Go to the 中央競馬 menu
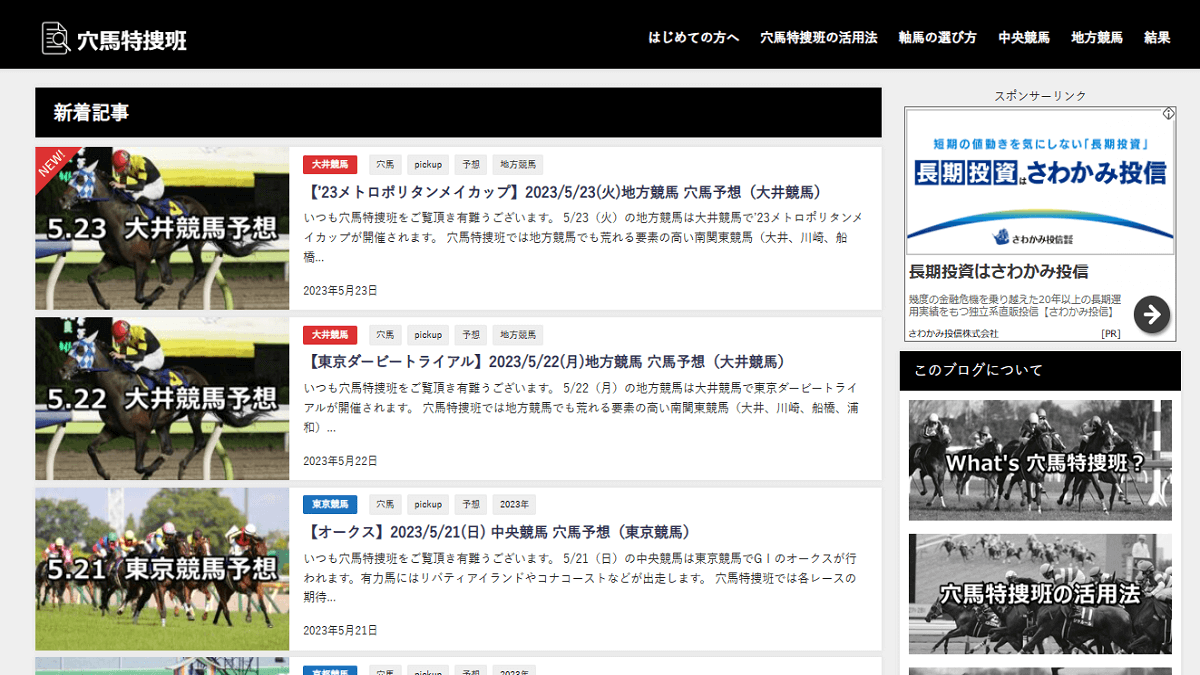1200x675 pixels. pyautogui.click(x=1024, y=38)
